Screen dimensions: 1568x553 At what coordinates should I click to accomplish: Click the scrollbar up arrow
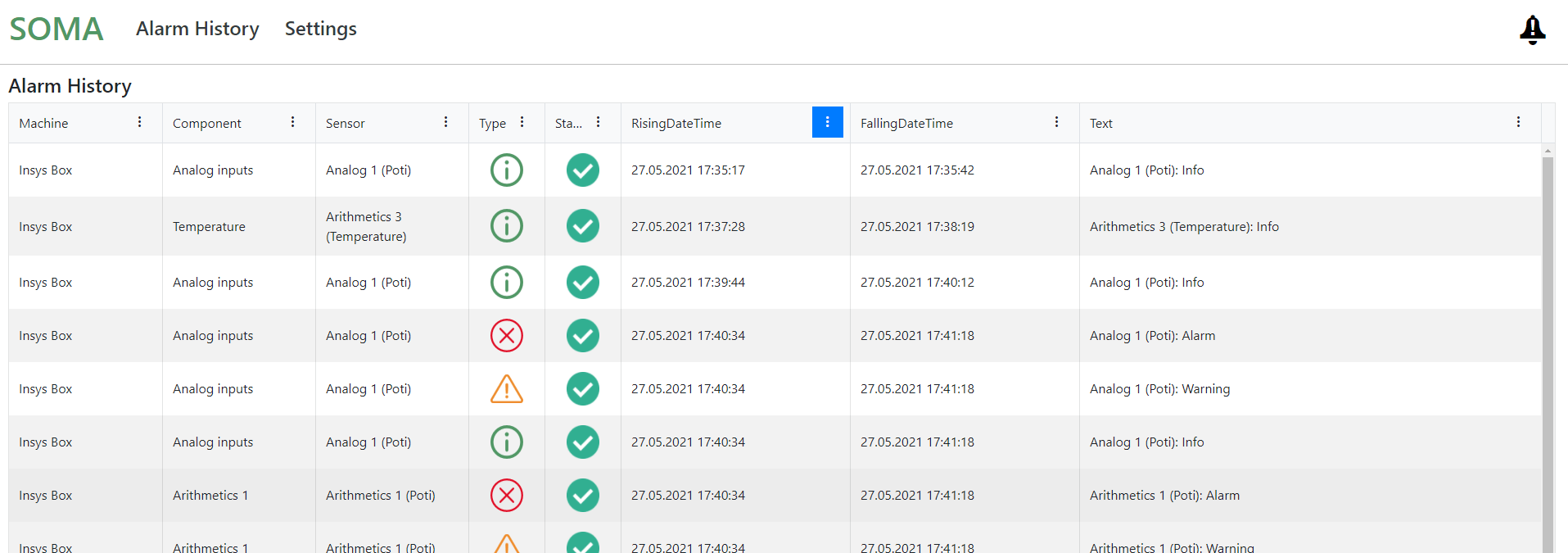tap(1548, 151)
